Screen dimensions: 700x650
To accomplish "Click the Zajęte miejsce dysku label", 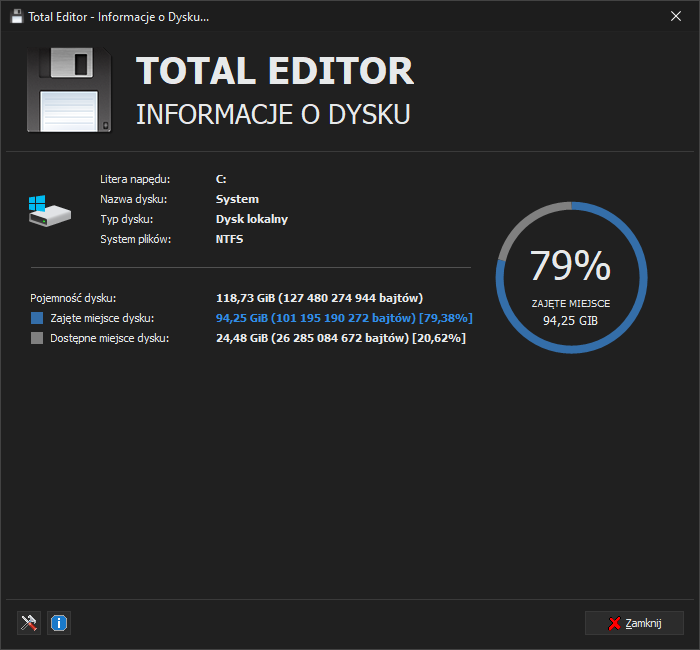I will click(102, 318).
